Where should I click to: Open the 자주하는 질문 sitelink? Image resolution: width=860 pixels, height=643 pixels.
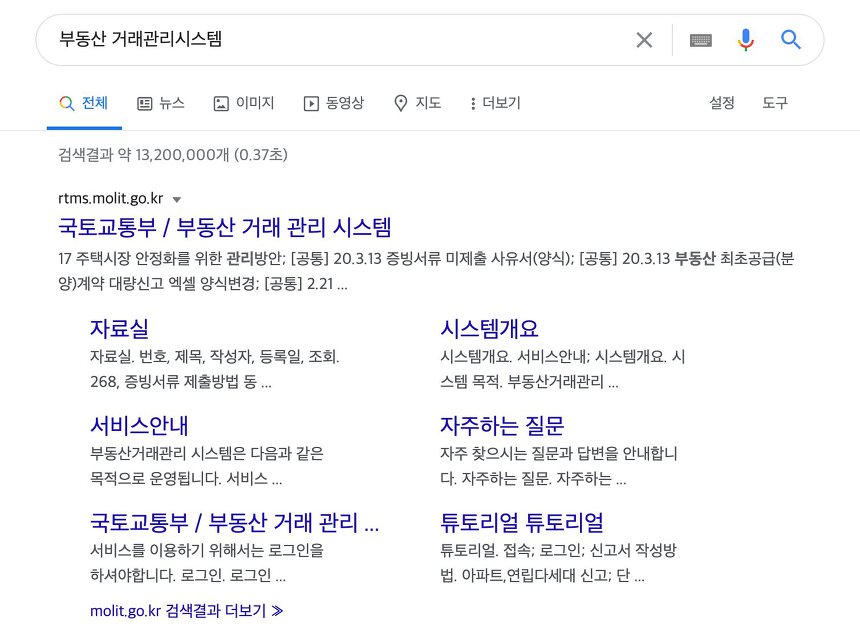(x=502, y=425)
